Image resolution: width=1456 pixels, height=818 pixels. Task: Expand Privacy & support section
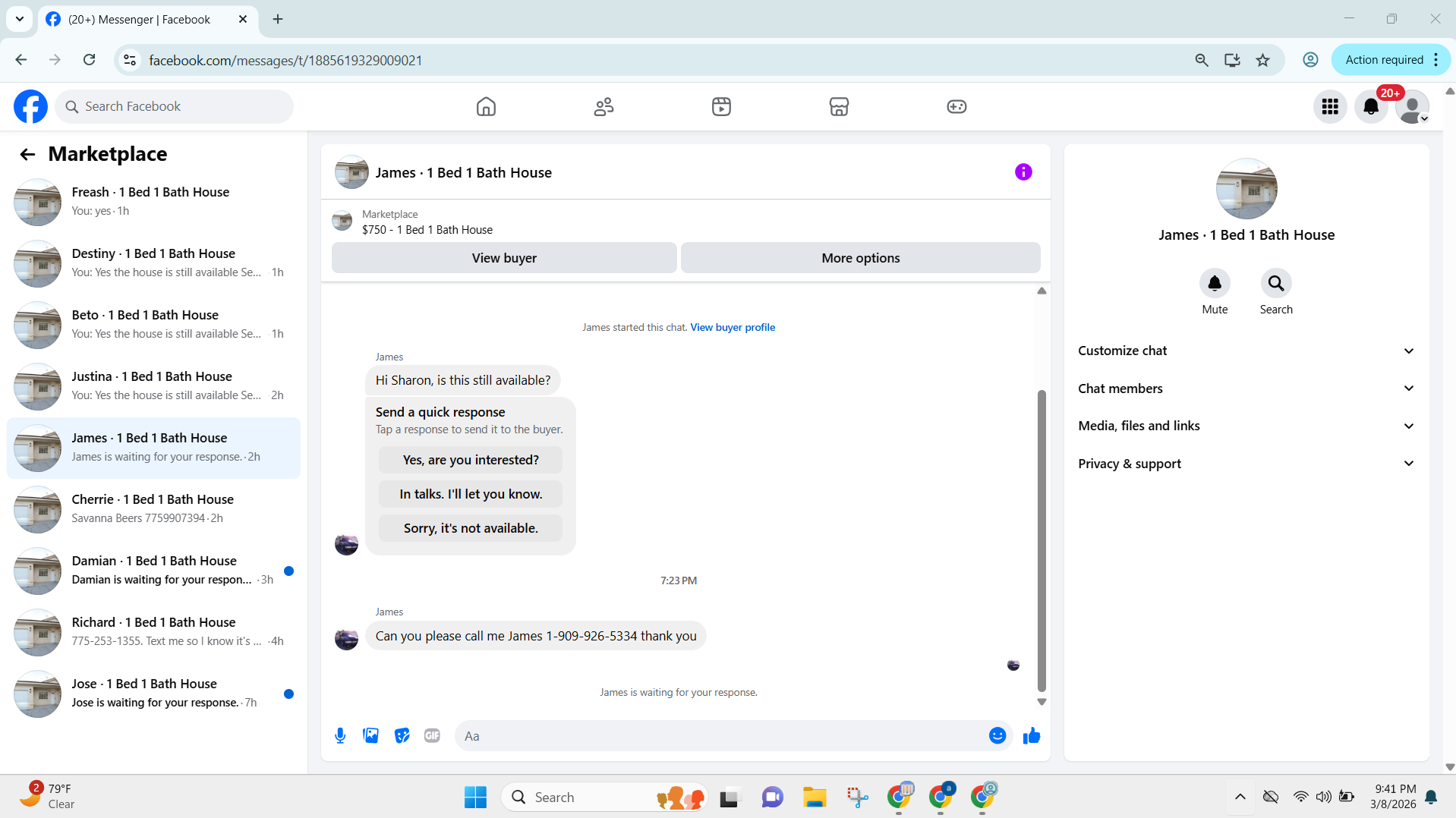(1246, 464)
